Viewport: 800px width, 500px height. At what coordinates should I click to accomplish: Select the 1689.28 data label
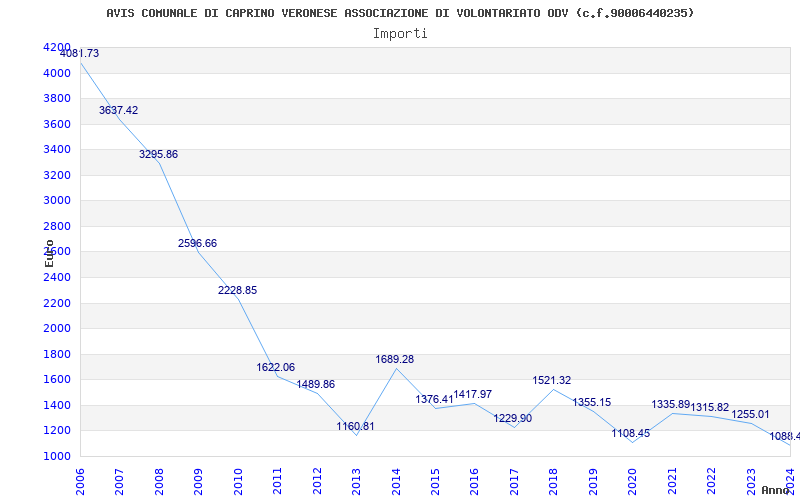pyautogui.click(x=394, y=359)
